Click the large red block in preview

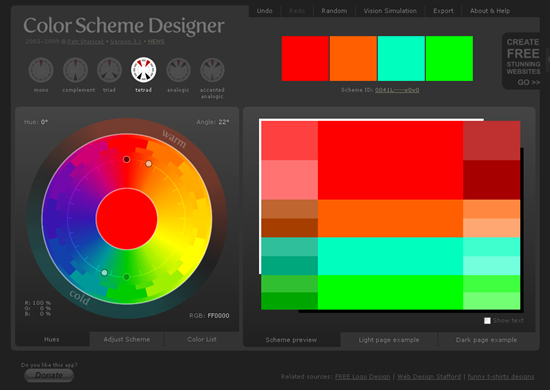390,160
